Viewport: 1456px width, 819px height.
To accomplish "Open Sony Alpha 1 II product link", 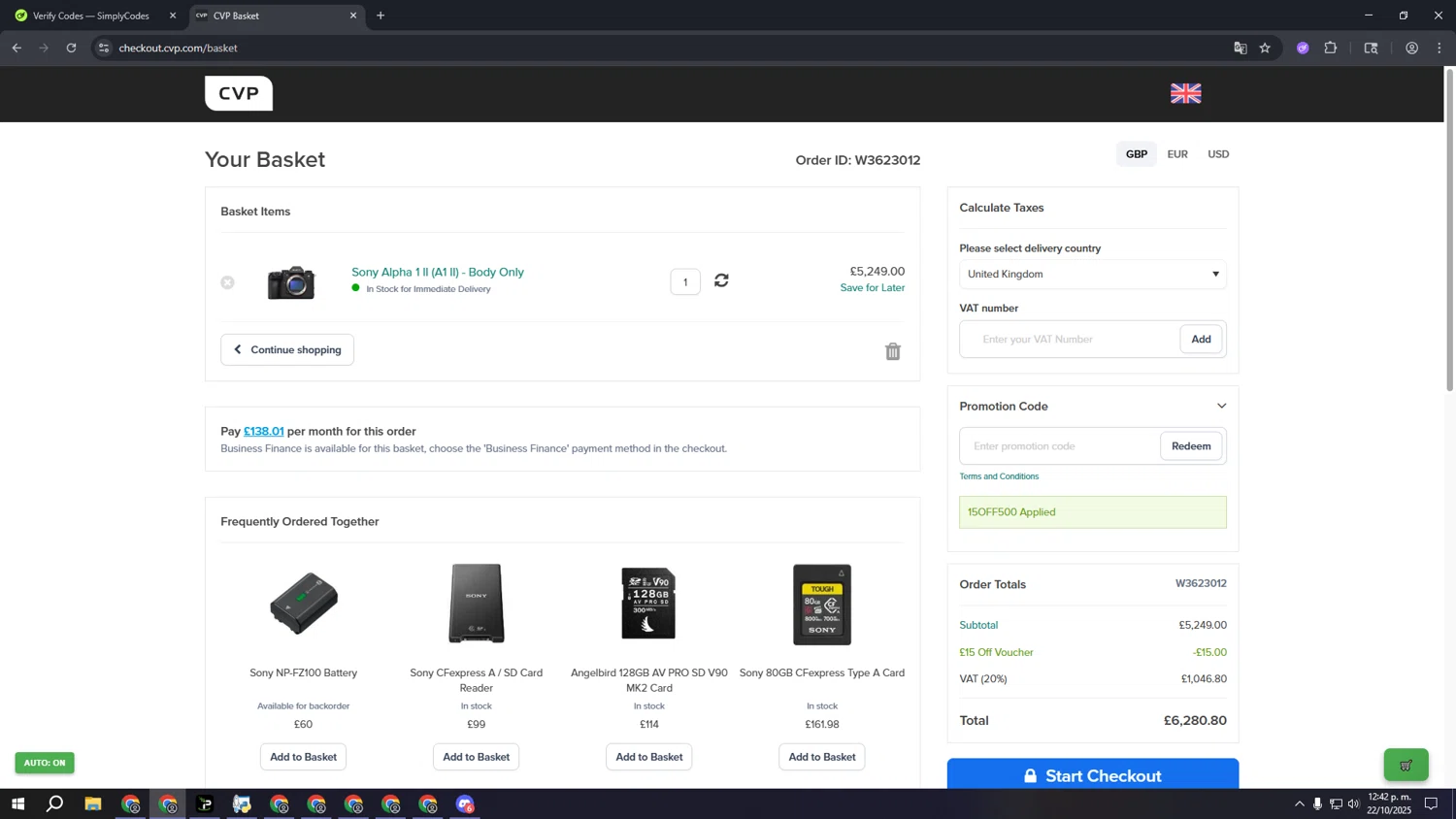I will pyautogui.click(x=438, y=272).
